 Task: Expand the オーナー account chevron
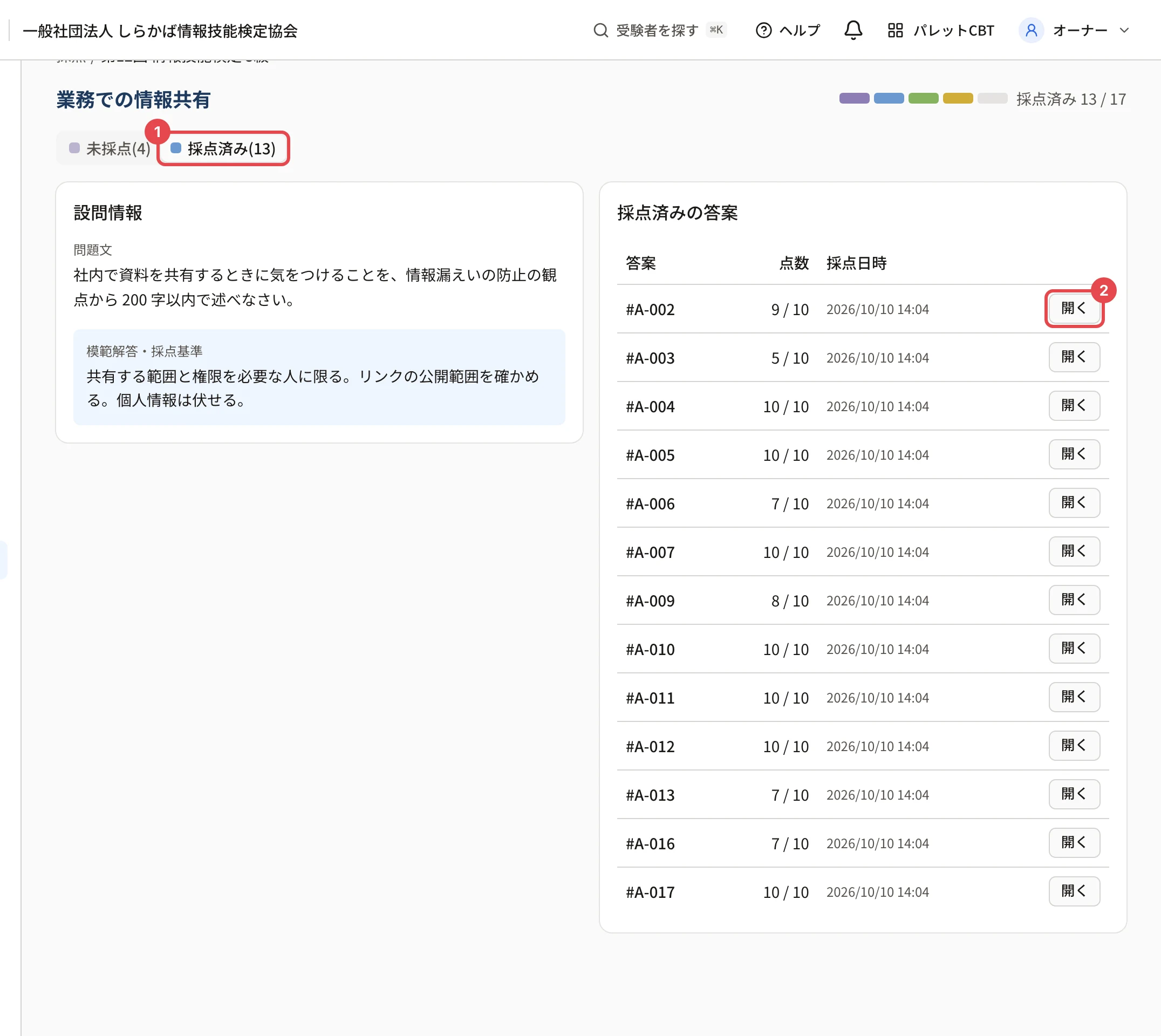click(x=1124, y=30)
